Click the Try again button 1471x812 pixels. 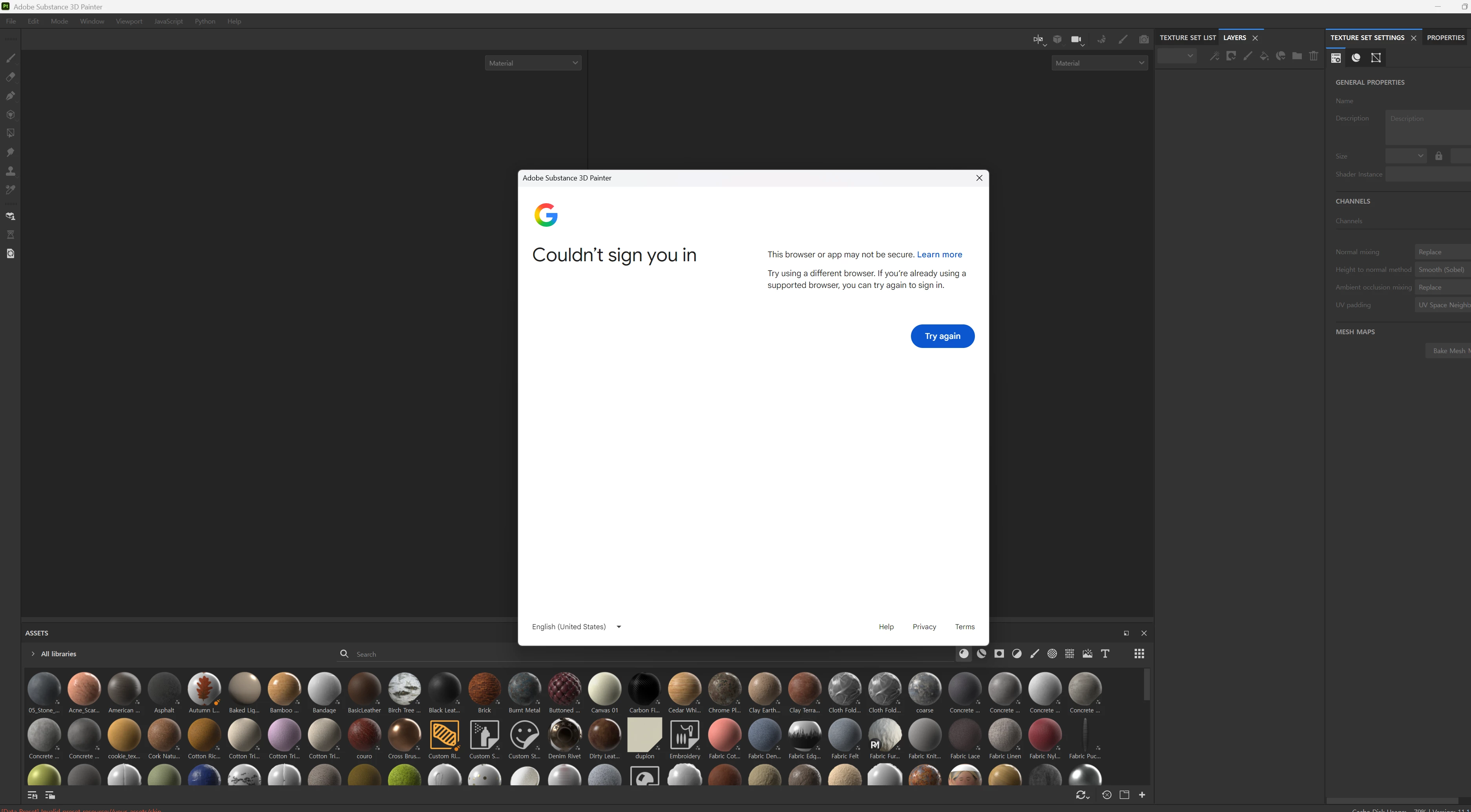click(x=942, y=336)
